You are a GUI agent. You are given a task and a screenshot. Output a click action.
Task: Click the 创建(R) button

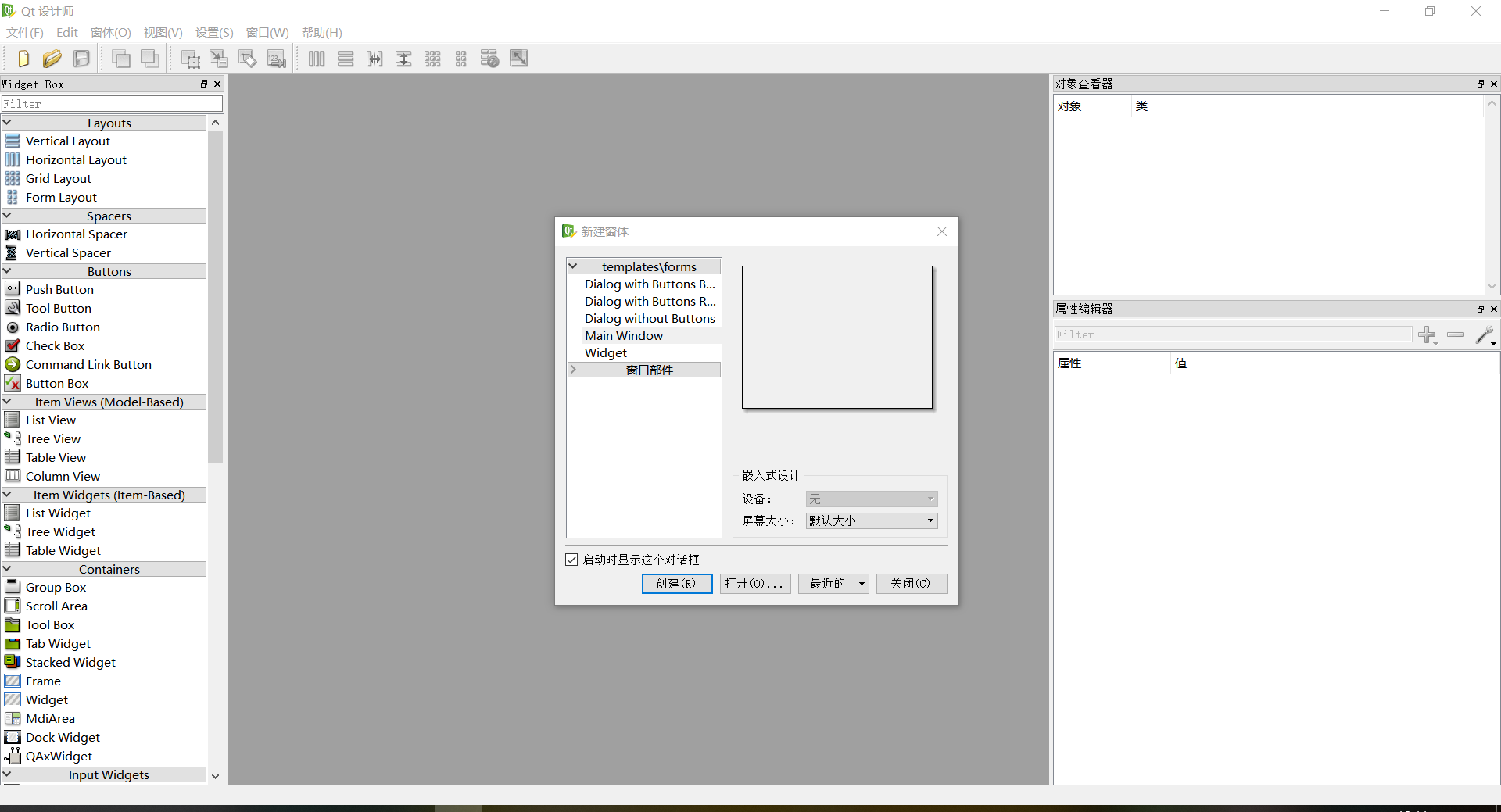click(677, 584)
